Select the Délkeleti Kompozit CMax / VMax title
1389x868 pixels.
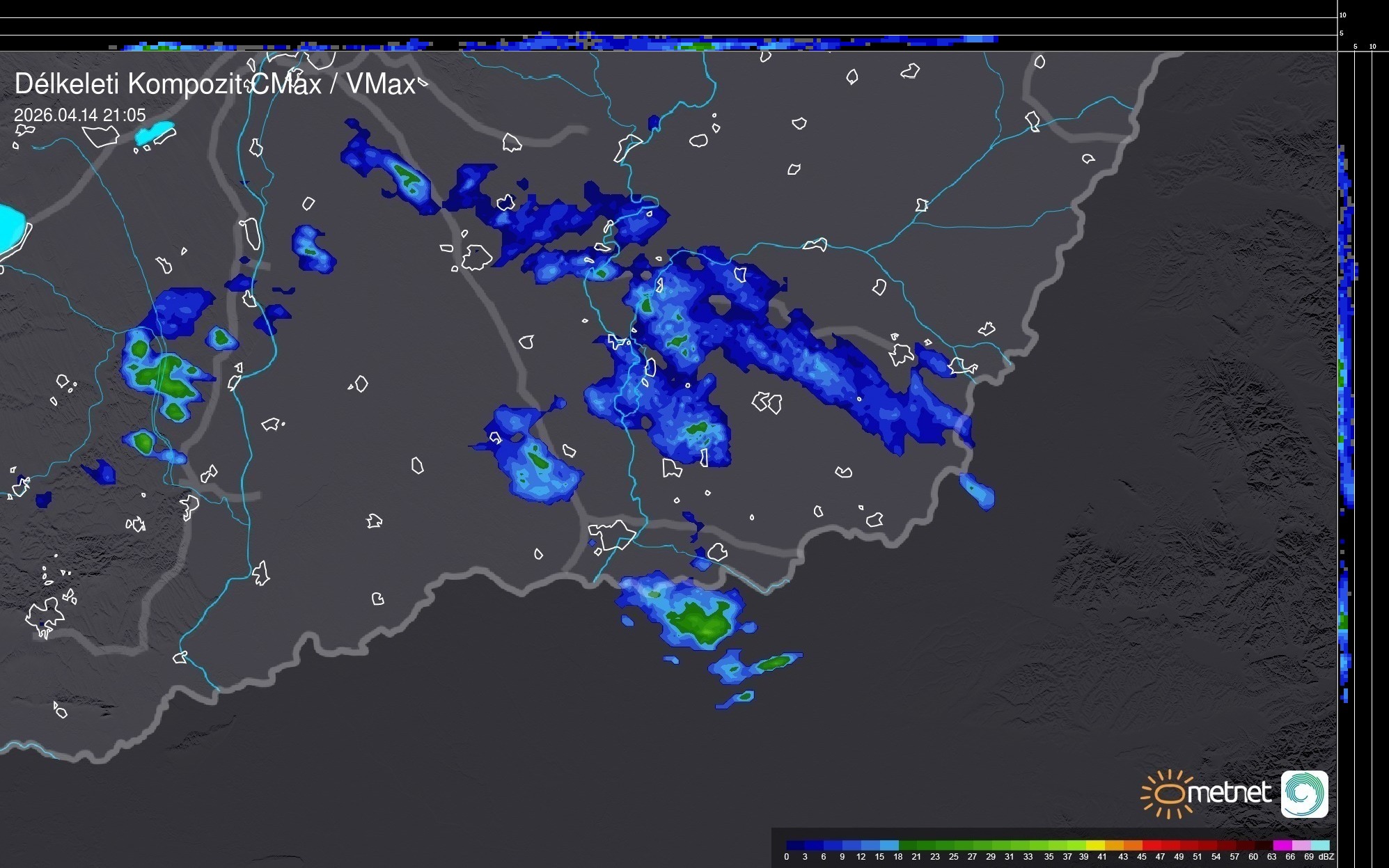[x=214, y=84]
